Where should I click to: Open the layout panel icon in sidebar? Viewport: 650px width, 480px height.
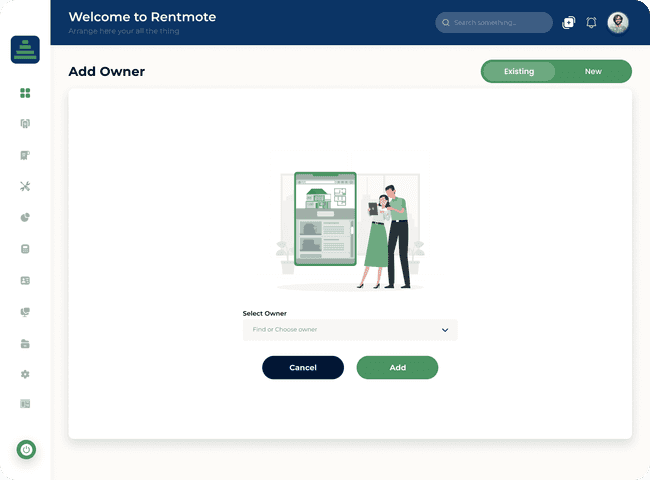pyautogui.click(x=25, y=404)
